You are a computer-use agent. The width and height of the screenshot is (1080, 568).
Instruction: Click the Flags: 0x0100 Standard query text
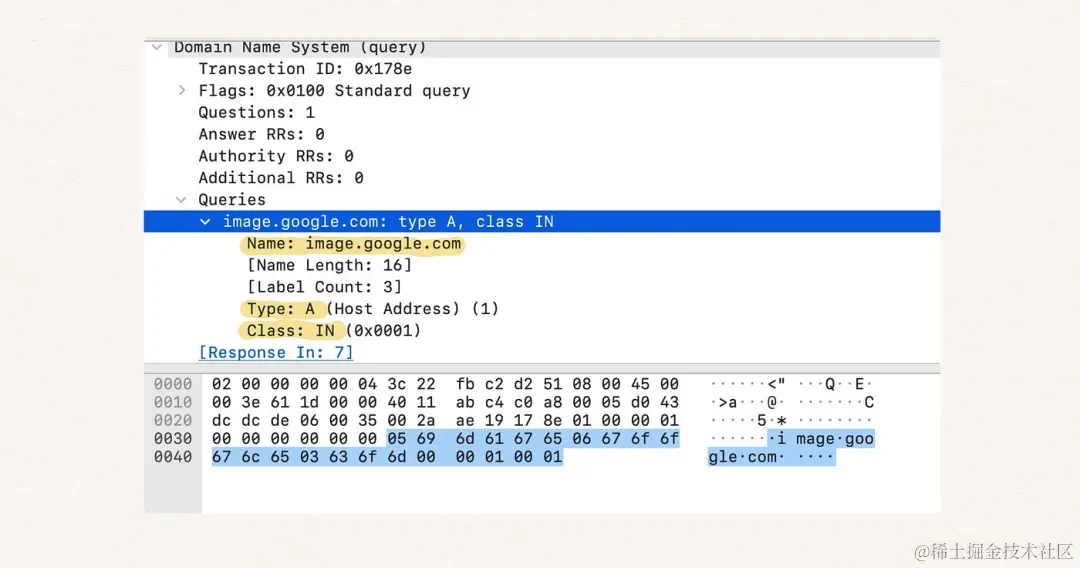point(334,91)
